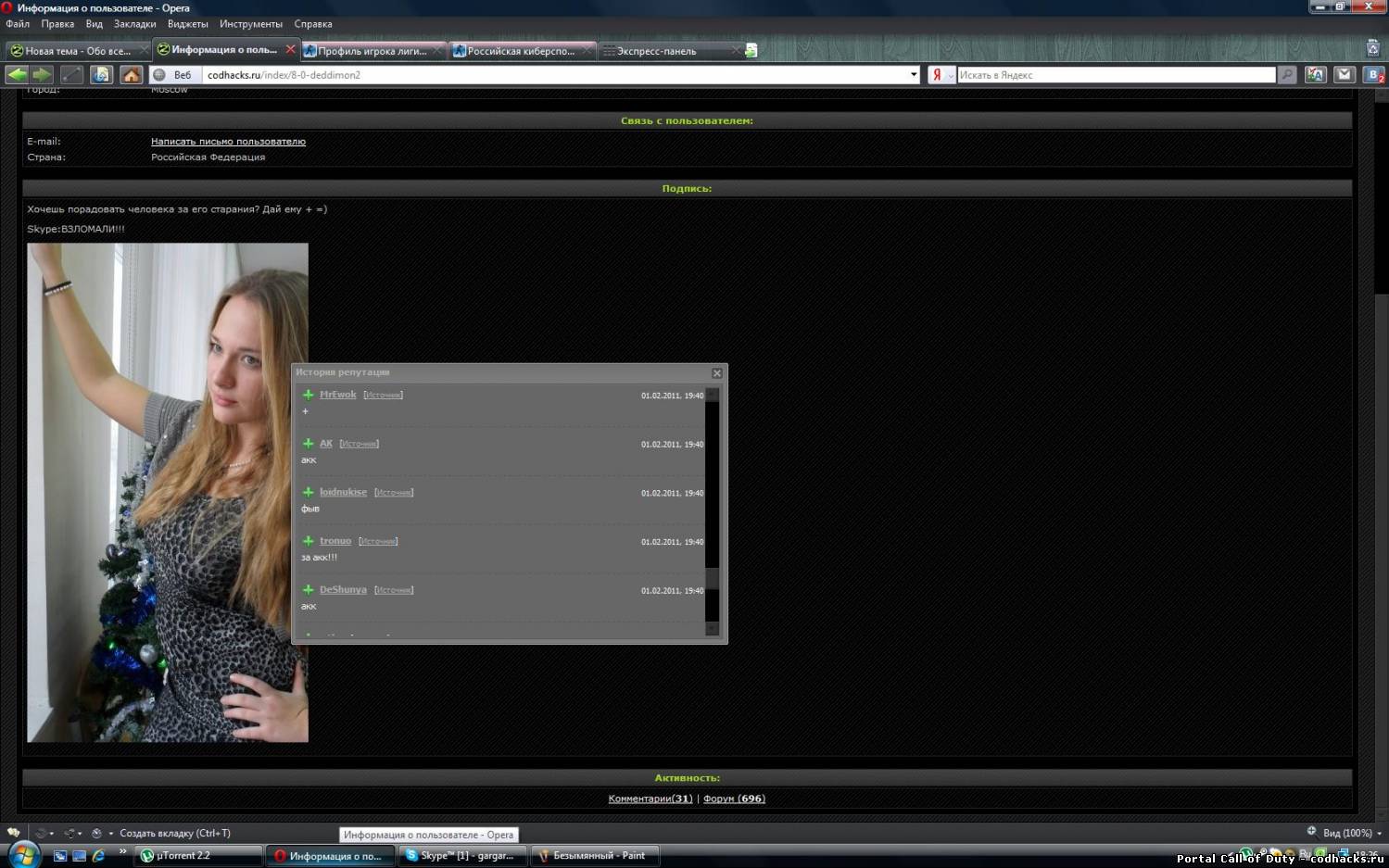Screen dimensions: 1389x868
Task: Close the active Информация о поль... tab
Action: pyautogui.click(x=290, y=49)
